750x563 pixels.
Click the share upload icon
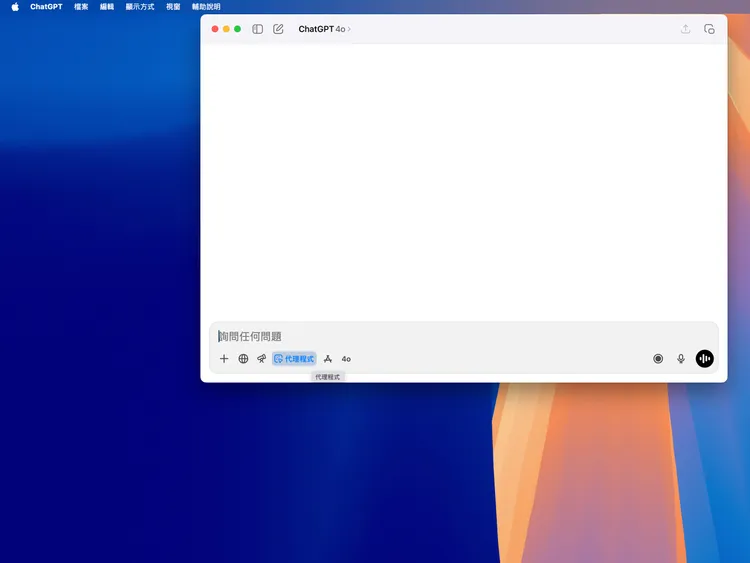685,29
